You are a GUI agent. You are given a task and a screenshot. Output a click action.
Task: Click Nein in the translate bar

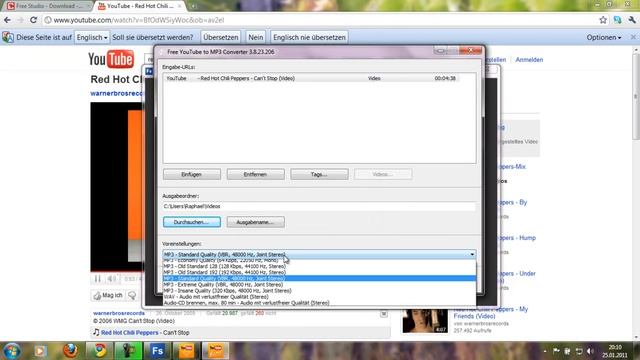256,37
